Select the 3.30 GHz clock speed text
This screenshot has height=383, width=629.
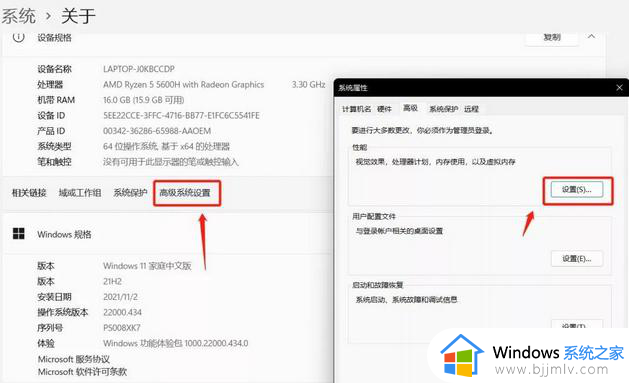point(308,85)
